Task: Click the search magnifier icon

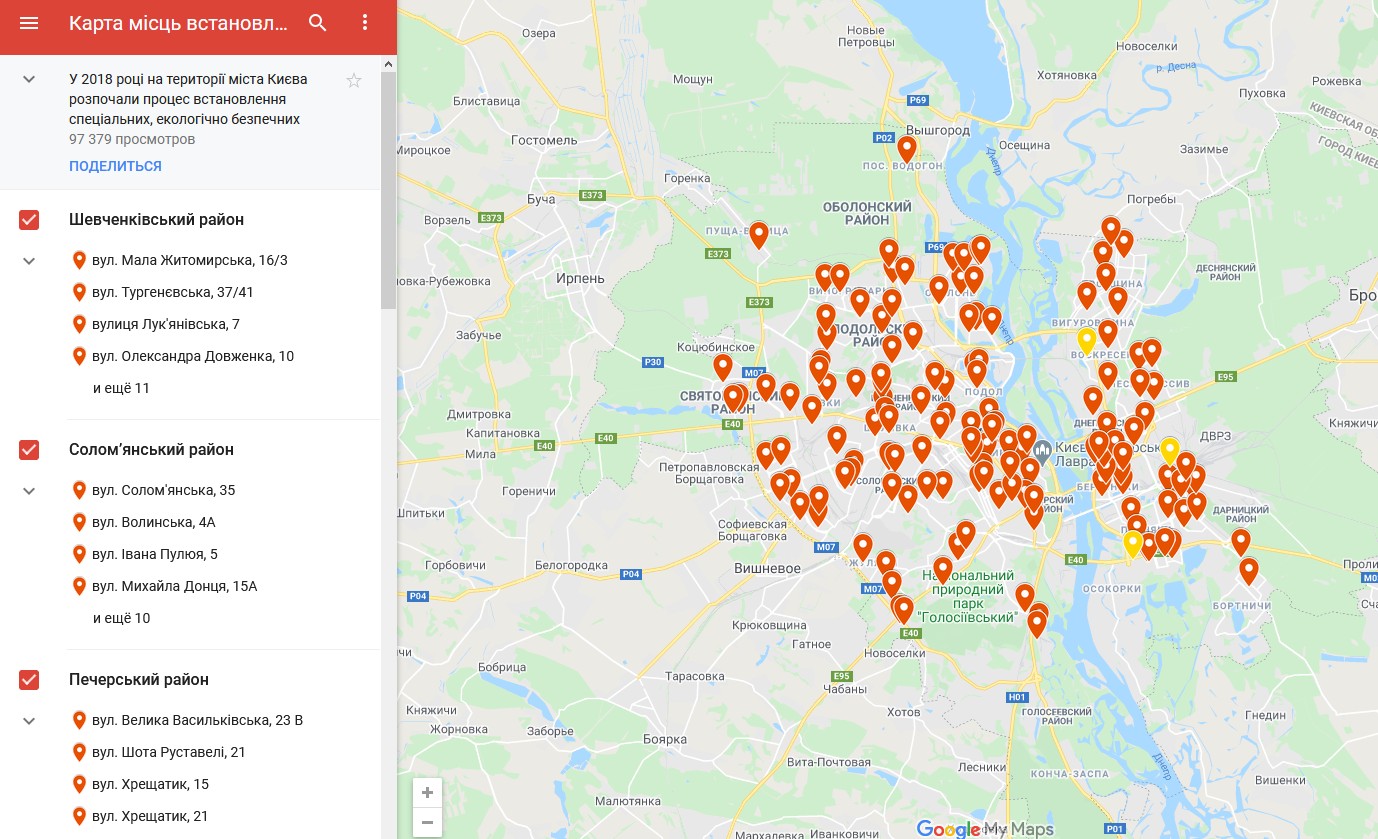Action: (318, 23)
